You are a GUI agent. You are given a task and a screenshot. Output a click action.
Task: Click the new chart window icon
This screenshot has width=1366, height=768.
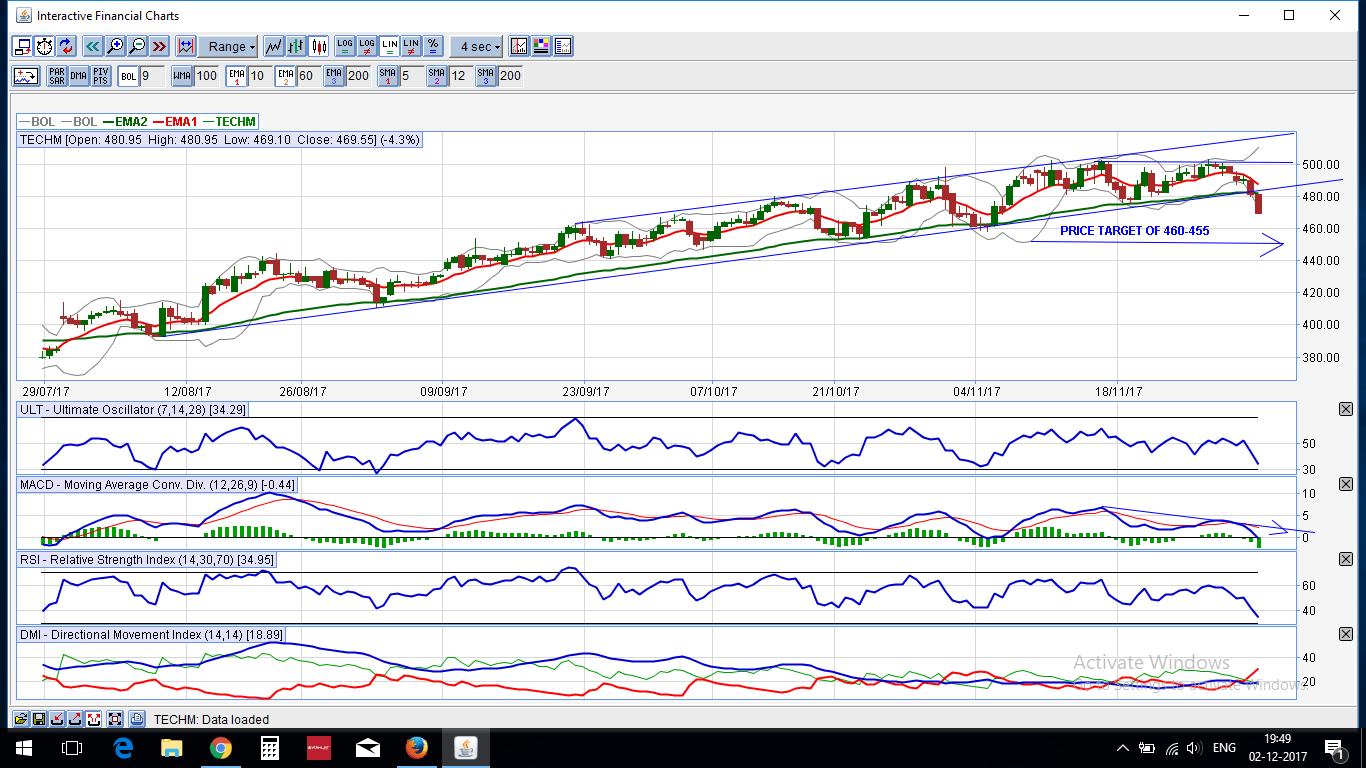click(22, 46)
